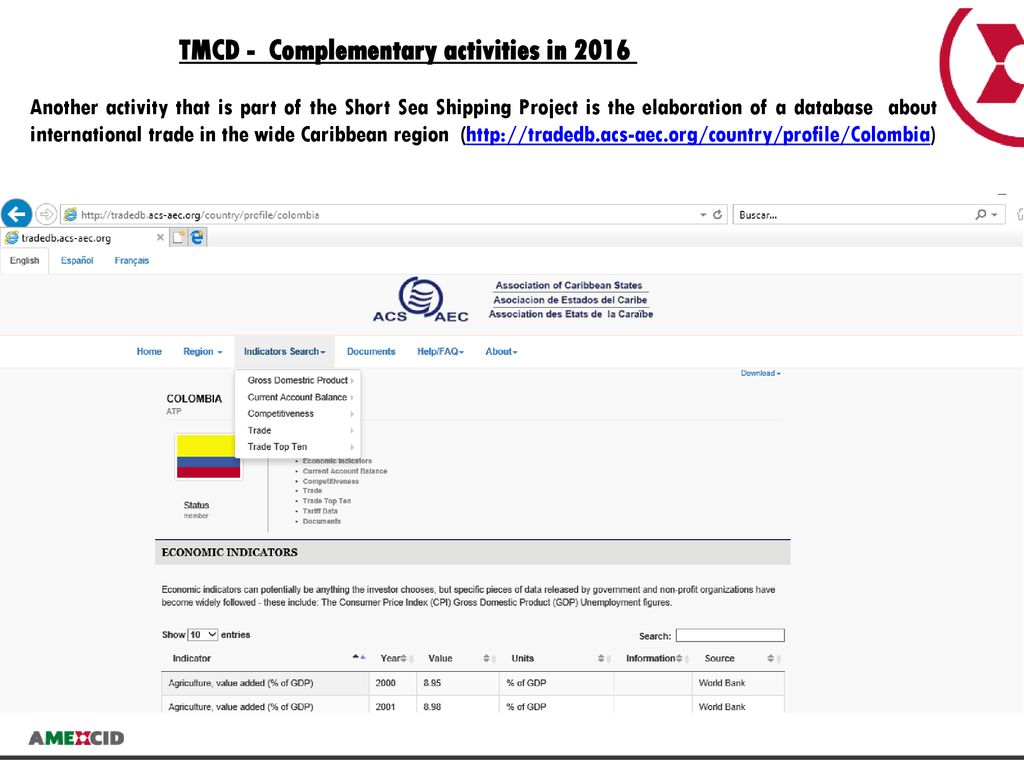Image resolution: width=1024 pixels, height=768 pixels.
Task: Sort table by Source column
Action: [738, 658]
